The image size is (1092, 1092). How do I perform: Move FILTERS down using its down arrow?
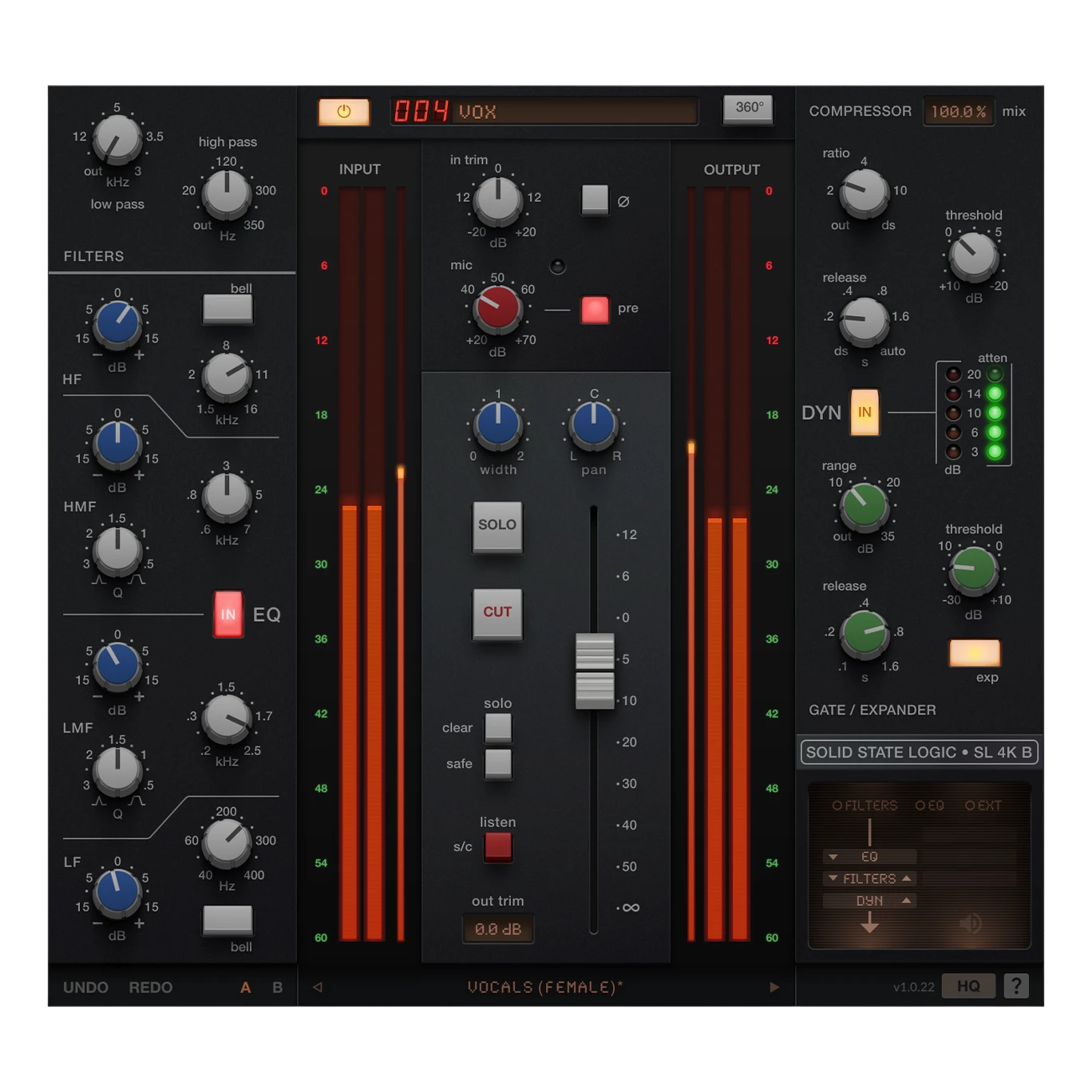(833, 878)
